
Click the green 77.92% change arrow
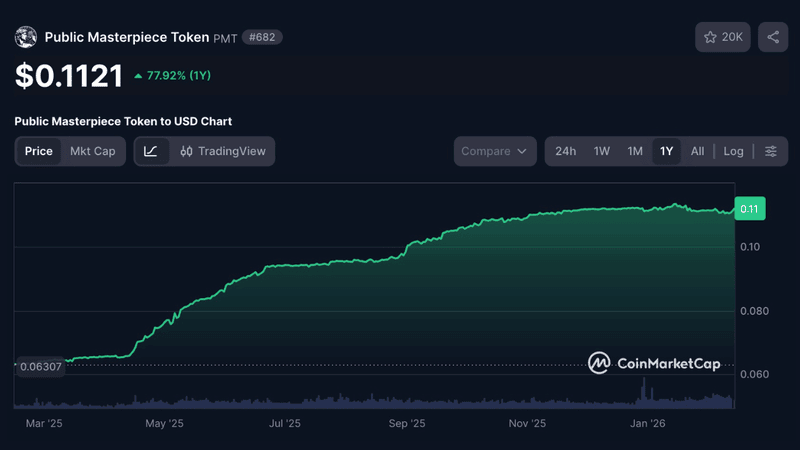pos(138,75)
